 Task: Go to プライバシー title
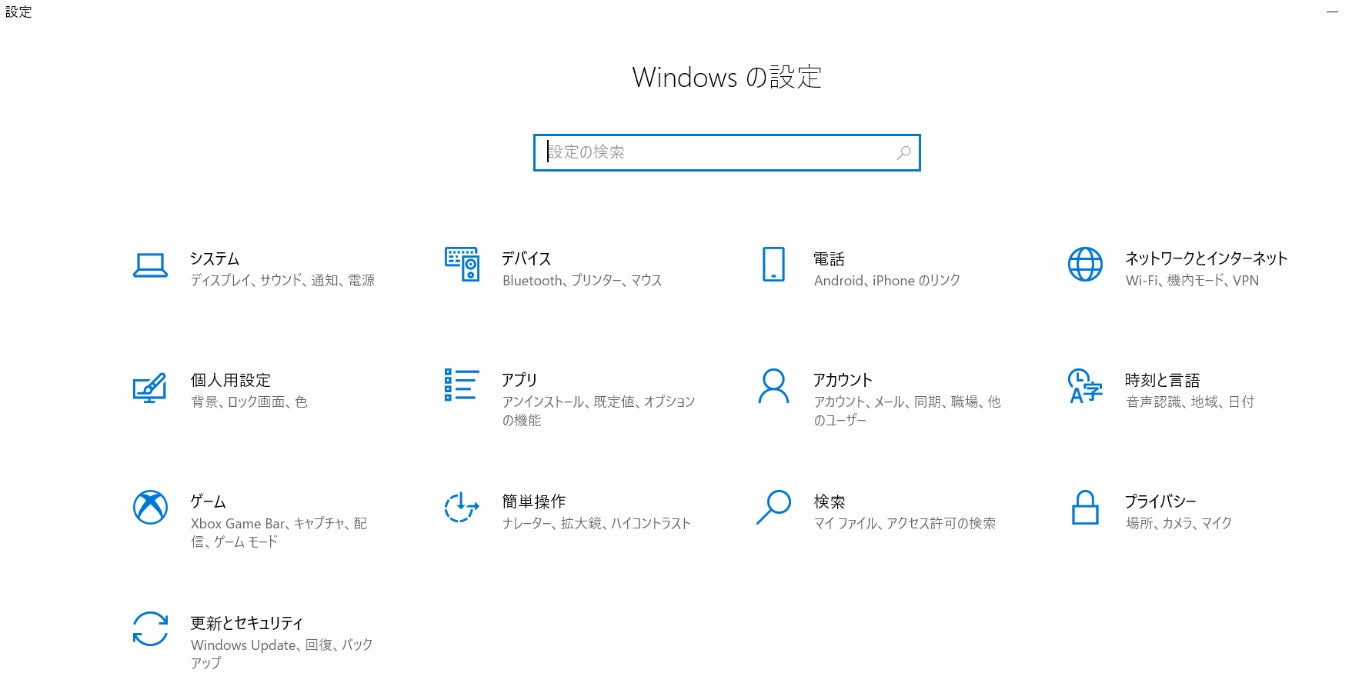pyautogui.click(x=1160, y=502)
